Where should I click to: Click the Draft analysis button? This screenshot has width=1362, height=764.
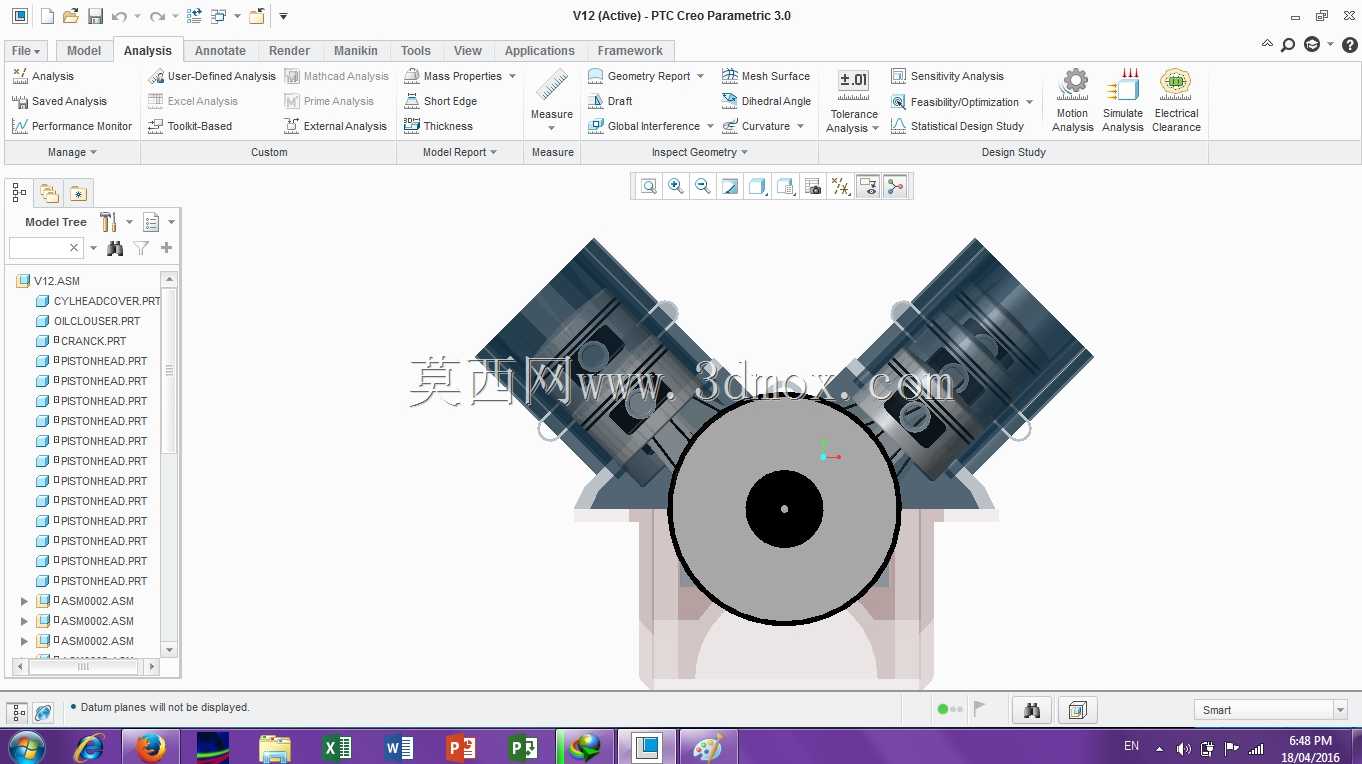(610, 101)
